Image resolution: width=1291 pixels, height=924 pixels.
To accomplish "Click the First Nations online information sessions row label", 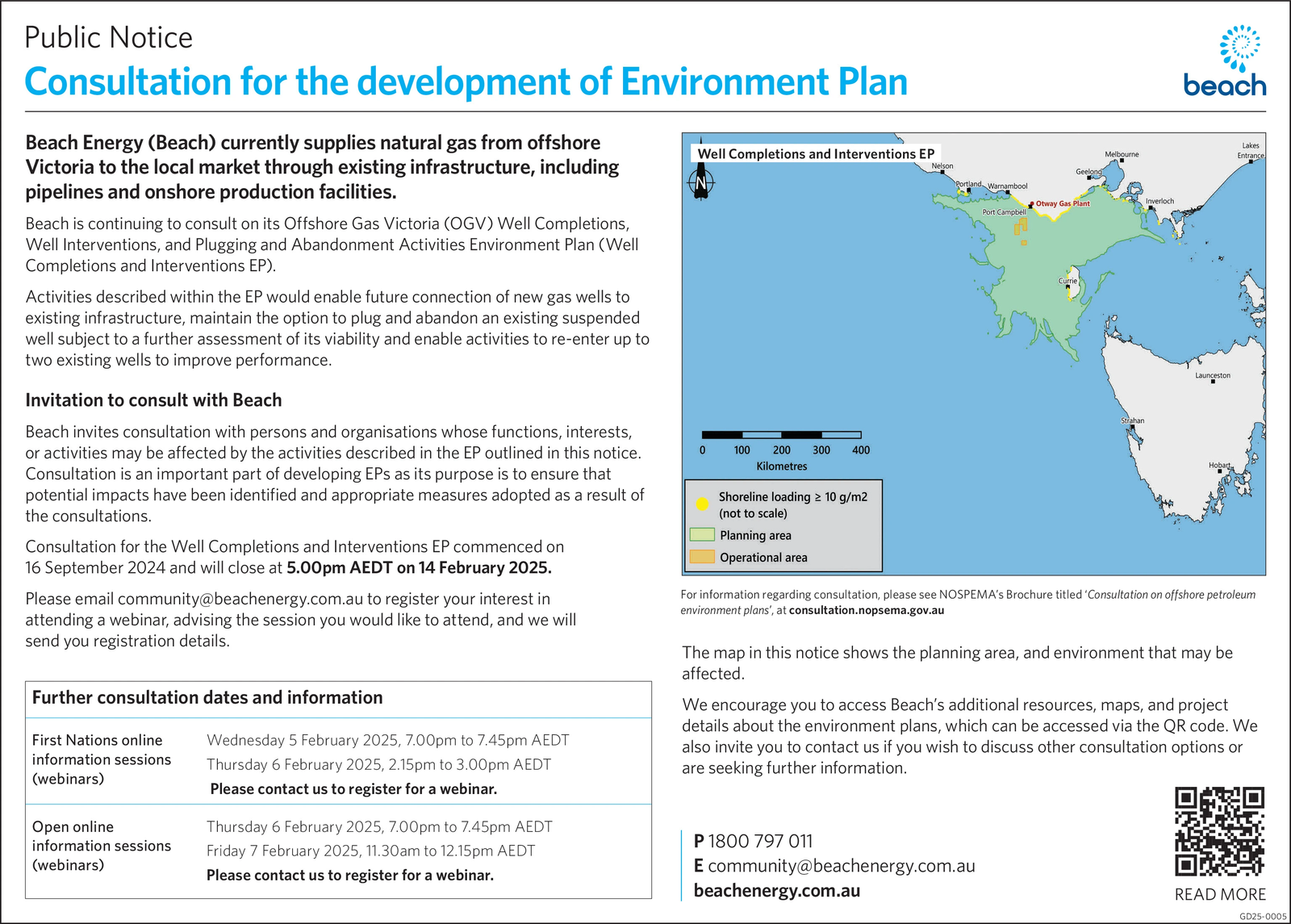I will (x=102, y=759).
